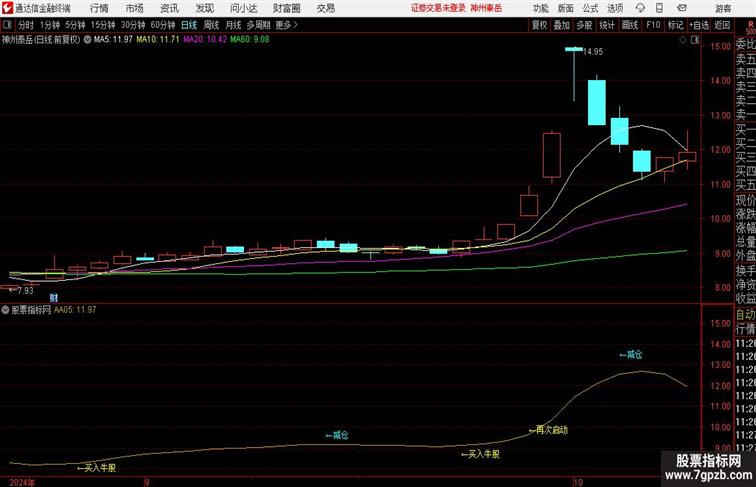
Task: Click the MA10: 11.71 value label
Action: [x=158, y=40]
